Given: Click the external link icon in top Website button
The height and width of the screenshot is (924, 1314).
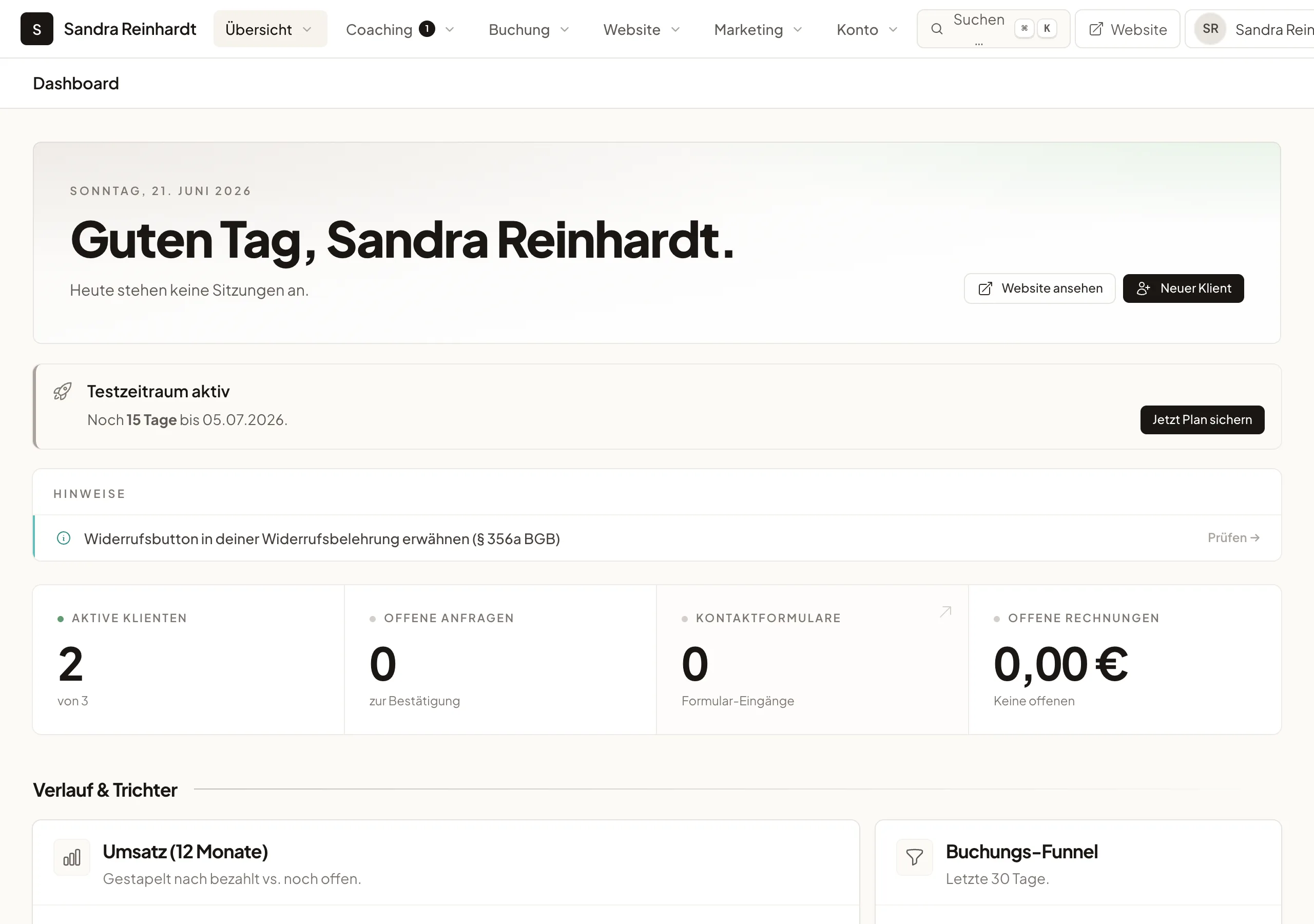Looking at the screenshot, I should click(x=1095, y=29).
